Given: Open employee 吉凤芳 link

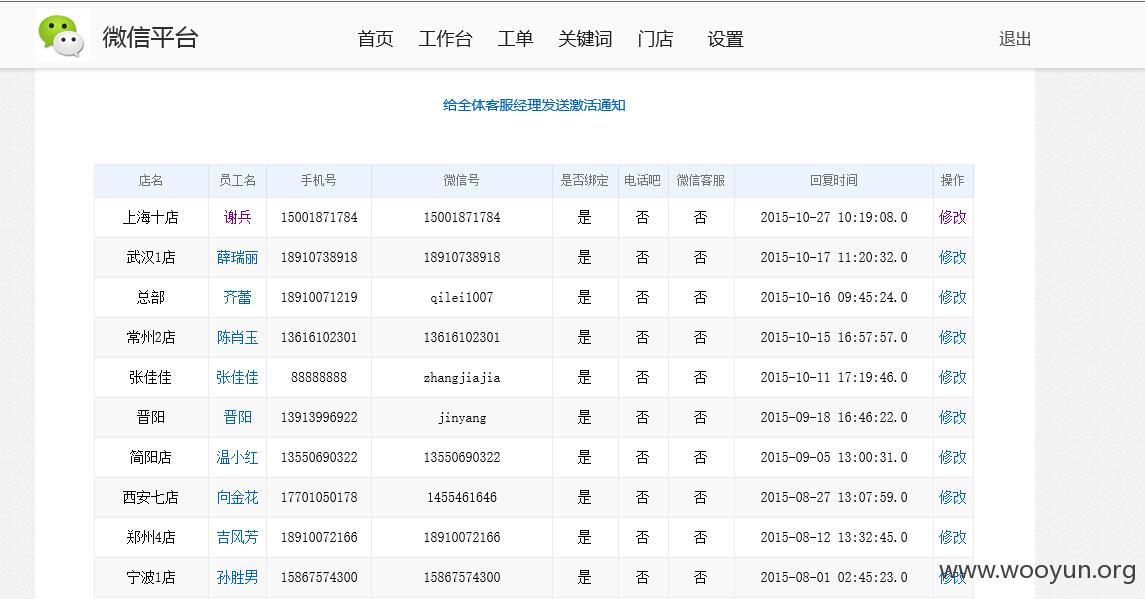Looking at the screenshot, I should point(237,537).
